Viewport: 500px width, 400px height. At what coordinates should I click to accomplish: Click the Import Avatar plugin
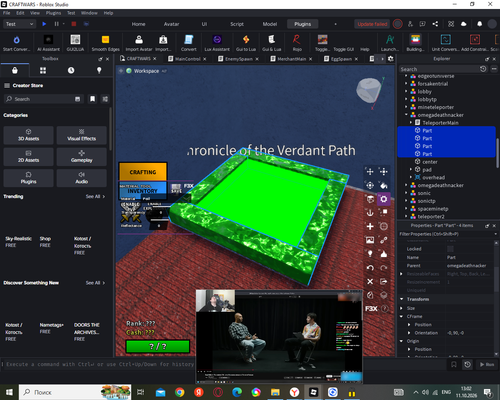click(139, 43)
